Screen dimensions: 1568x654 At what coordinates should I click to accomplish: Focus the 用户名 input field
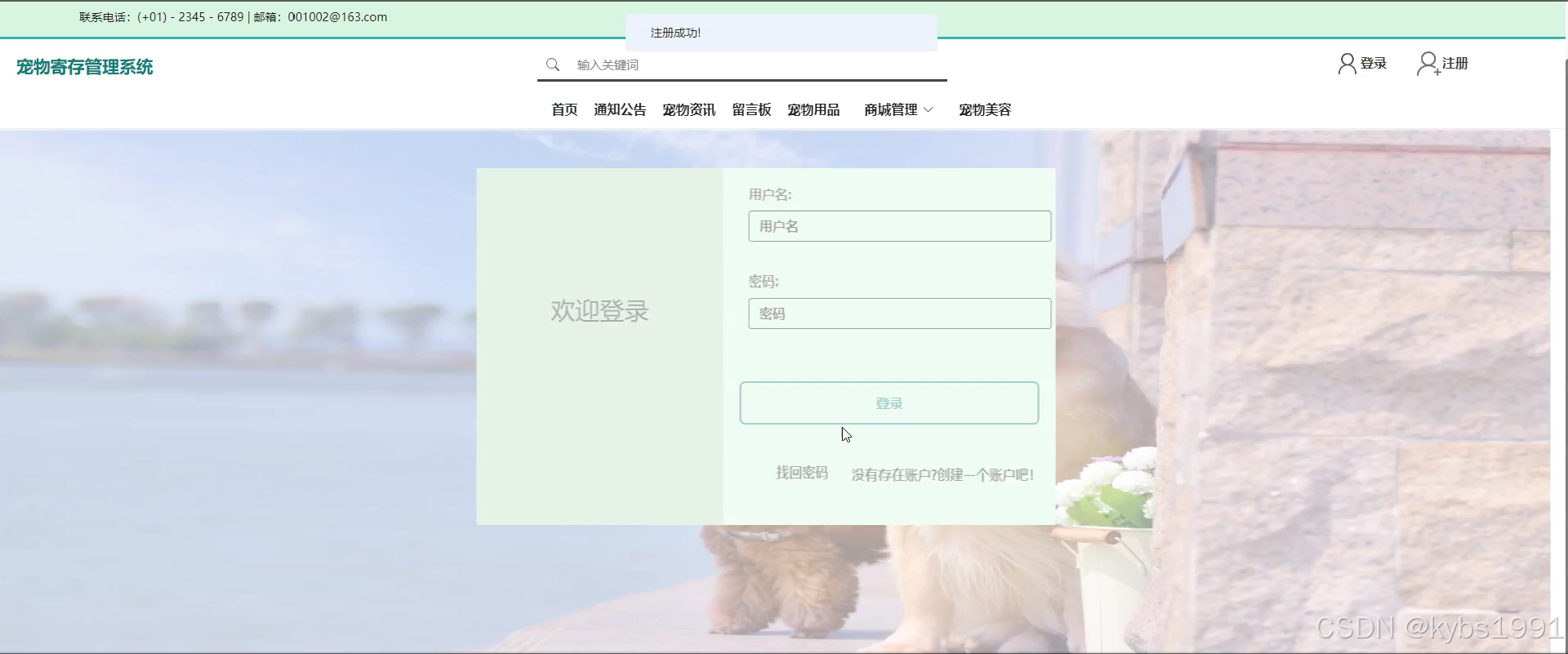pos(899,226)
